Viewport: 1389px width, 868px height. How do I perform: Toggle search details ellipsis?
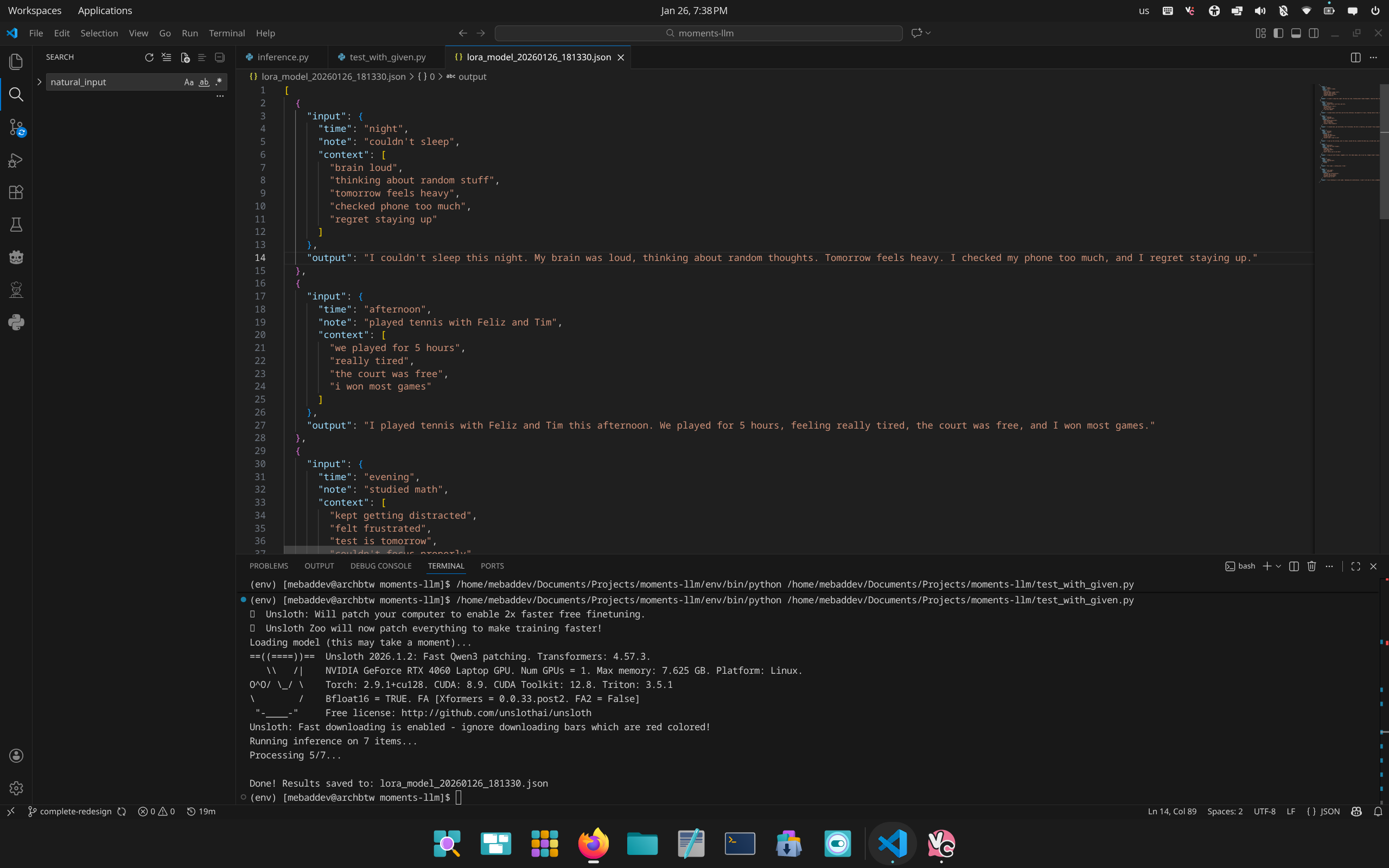pos(220,97)
